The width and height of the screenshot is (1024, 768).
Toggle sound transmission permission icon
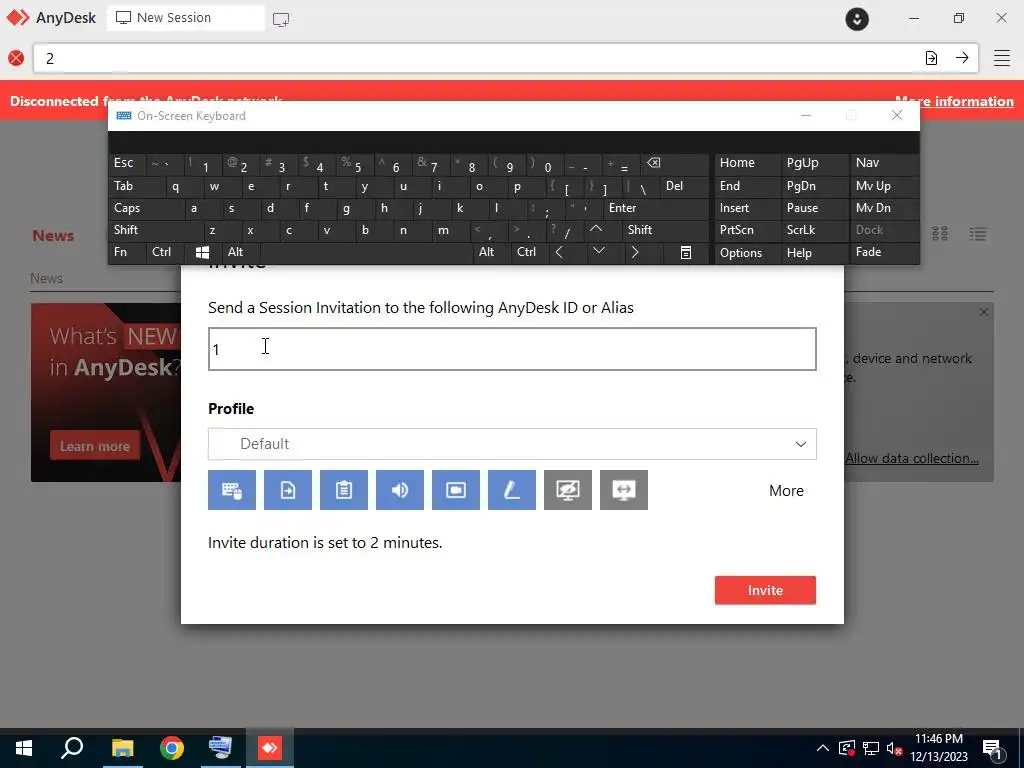click(400, 490)
